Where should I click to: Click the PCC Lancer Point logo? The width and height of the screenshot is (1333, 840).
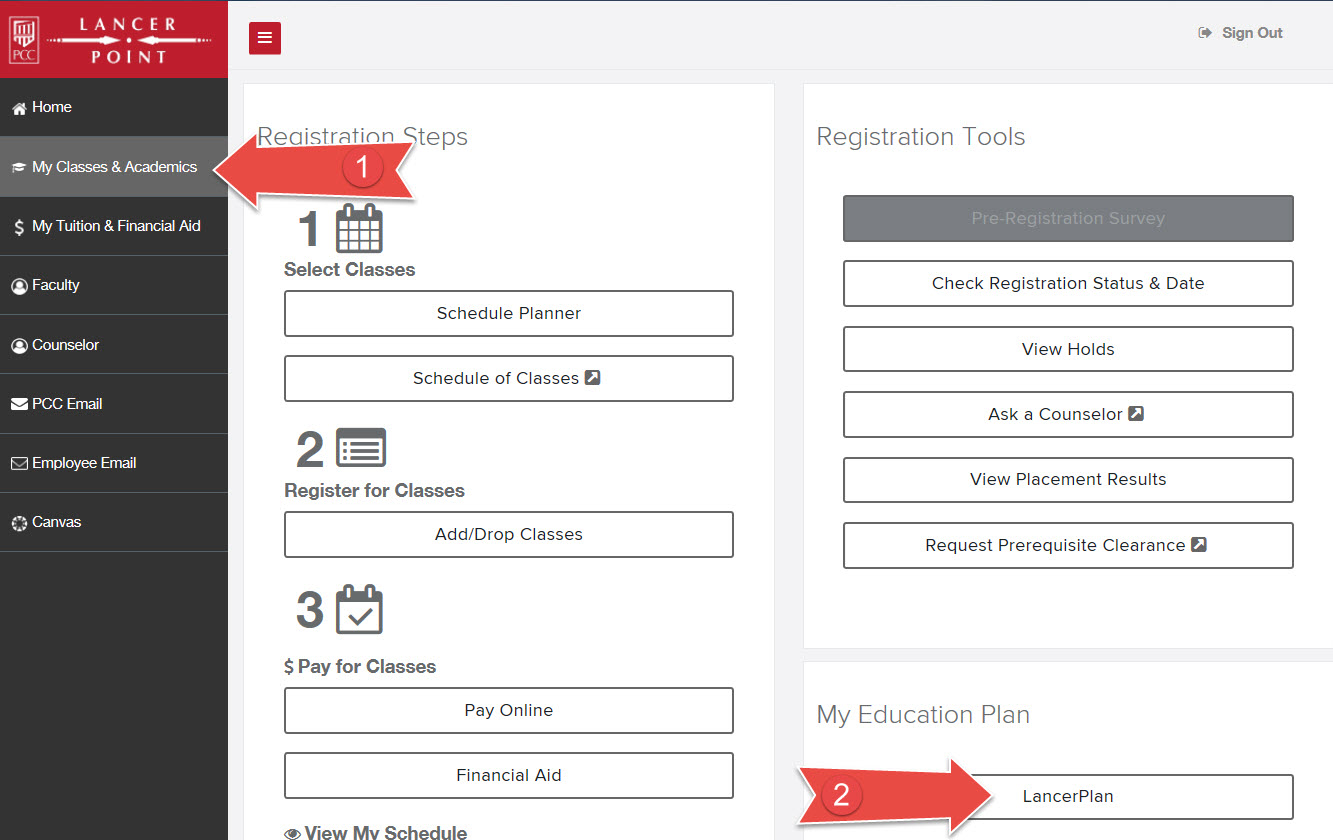[x=114, y=39]
